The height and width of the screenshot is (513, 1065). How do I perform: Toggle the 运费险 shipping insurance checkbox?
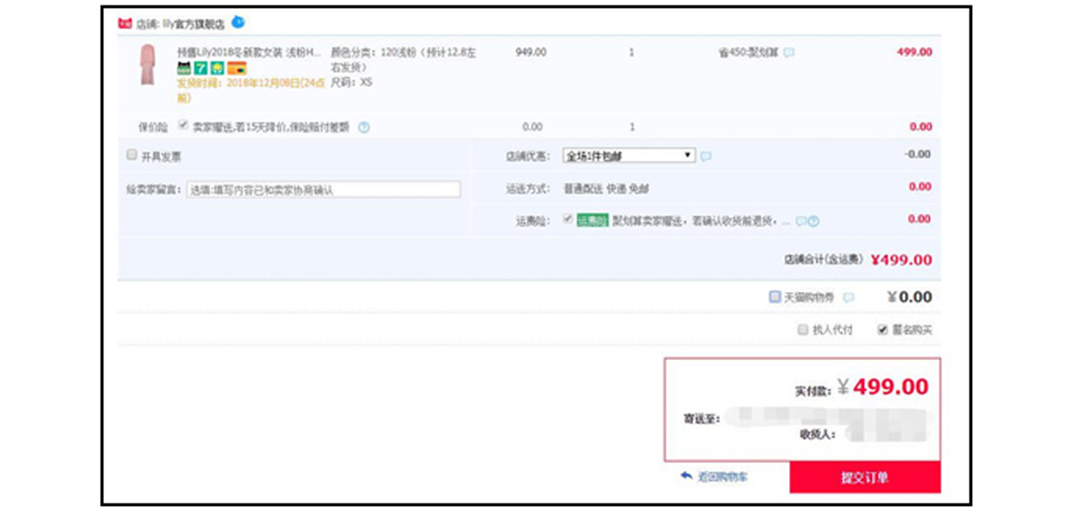568,220
